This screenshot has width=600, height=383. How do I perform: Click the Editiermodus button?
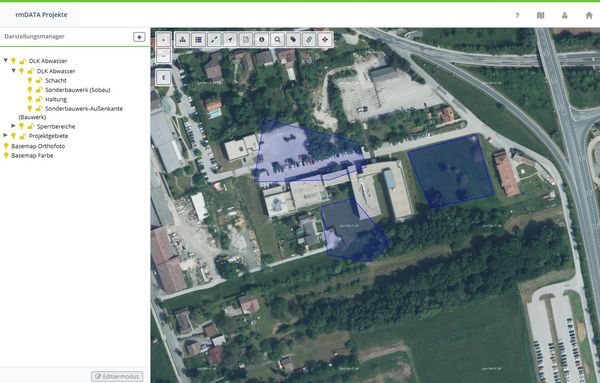117,376
